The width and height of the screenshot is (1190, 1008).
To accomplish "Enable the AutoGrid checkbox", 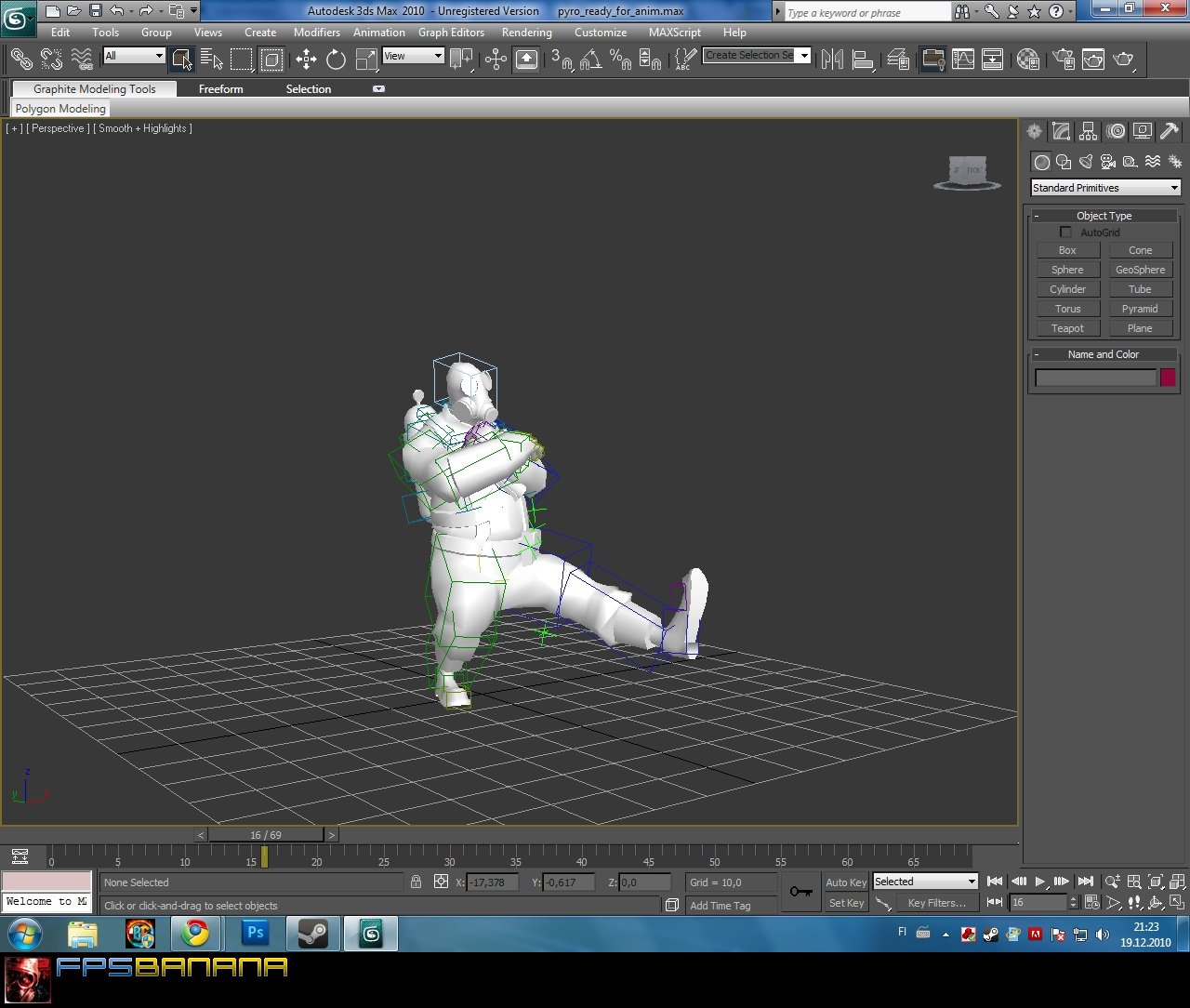I will pos(1065,232).
